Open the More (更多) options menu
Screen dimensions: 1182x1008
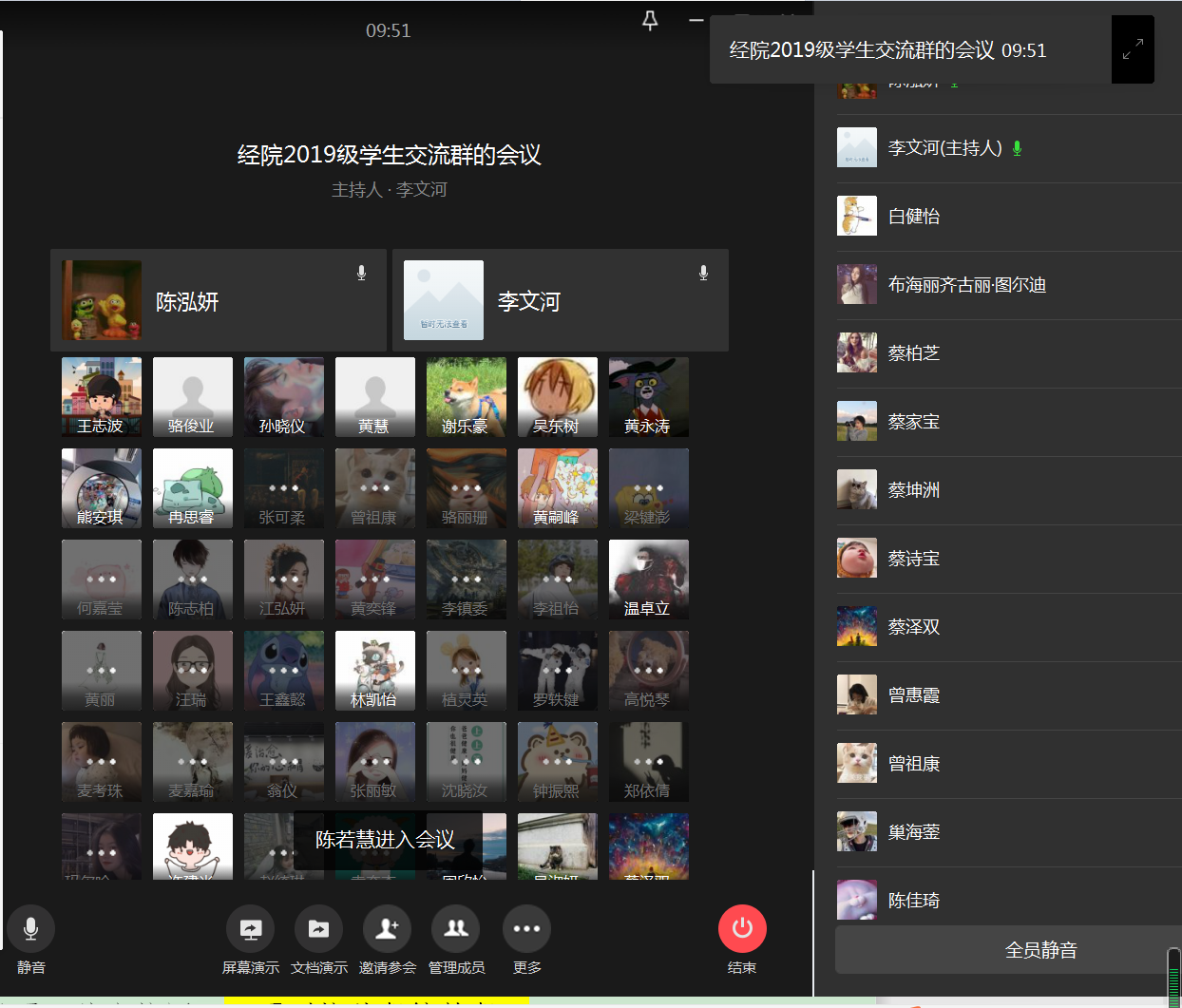(526, 929)
